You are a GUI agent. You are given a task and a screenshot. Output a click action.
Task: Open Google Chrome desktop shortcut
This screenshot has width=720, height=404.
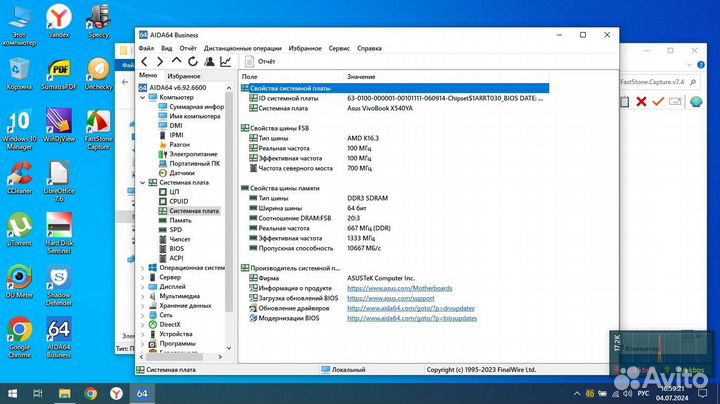pos(19,338)
